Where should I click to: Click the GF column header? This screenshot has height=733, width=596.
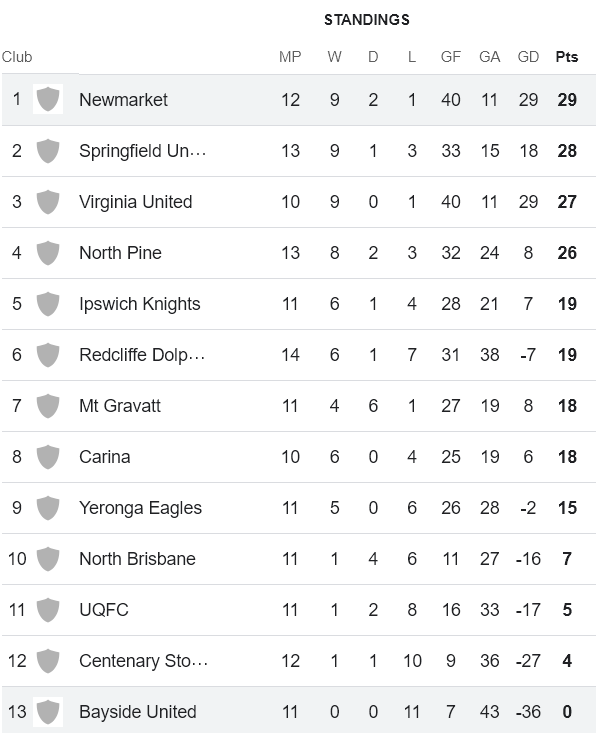tap(451, 57)
